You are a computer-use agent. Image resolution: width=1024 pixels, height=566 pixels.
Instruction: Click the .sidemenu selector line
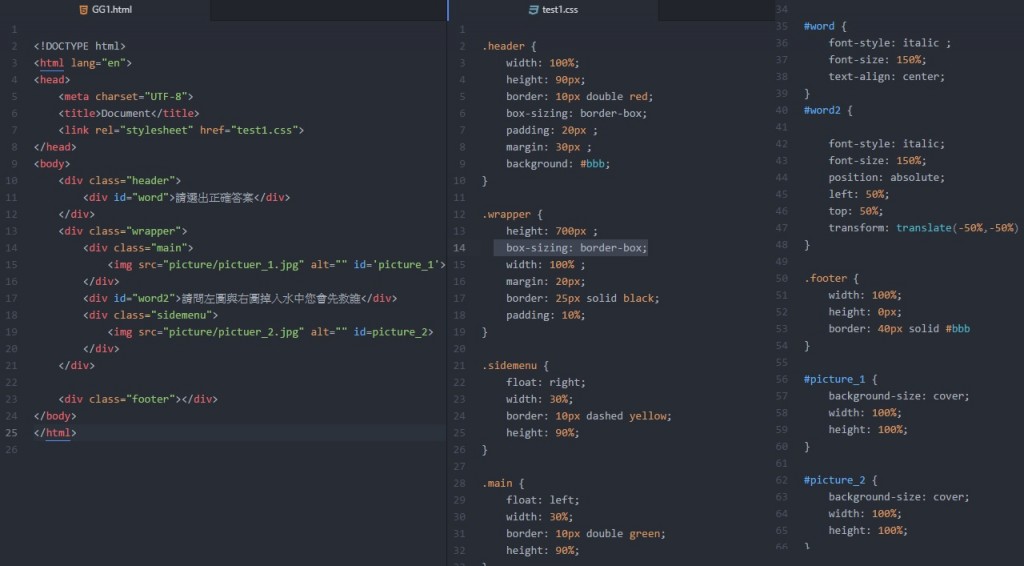click(x=516, y=366)
